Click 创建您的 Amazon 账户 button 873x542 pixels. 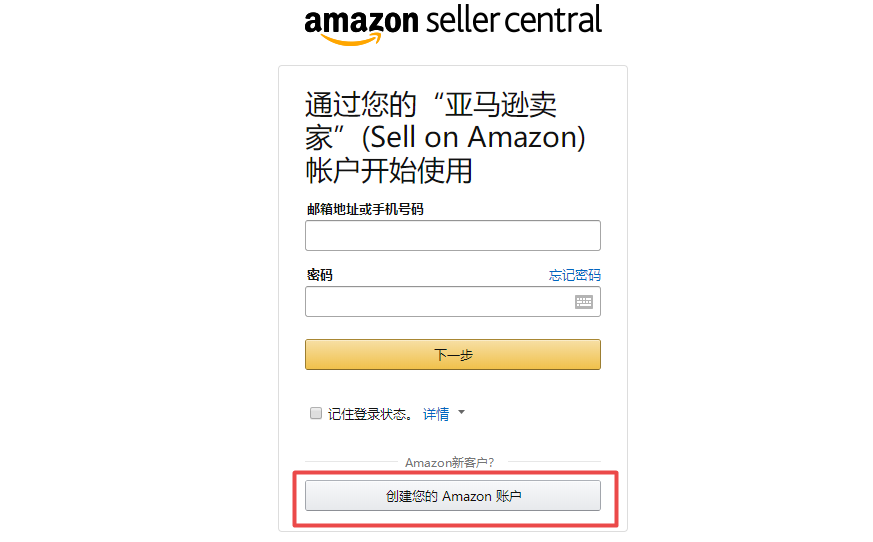click(x=452, y=496)
